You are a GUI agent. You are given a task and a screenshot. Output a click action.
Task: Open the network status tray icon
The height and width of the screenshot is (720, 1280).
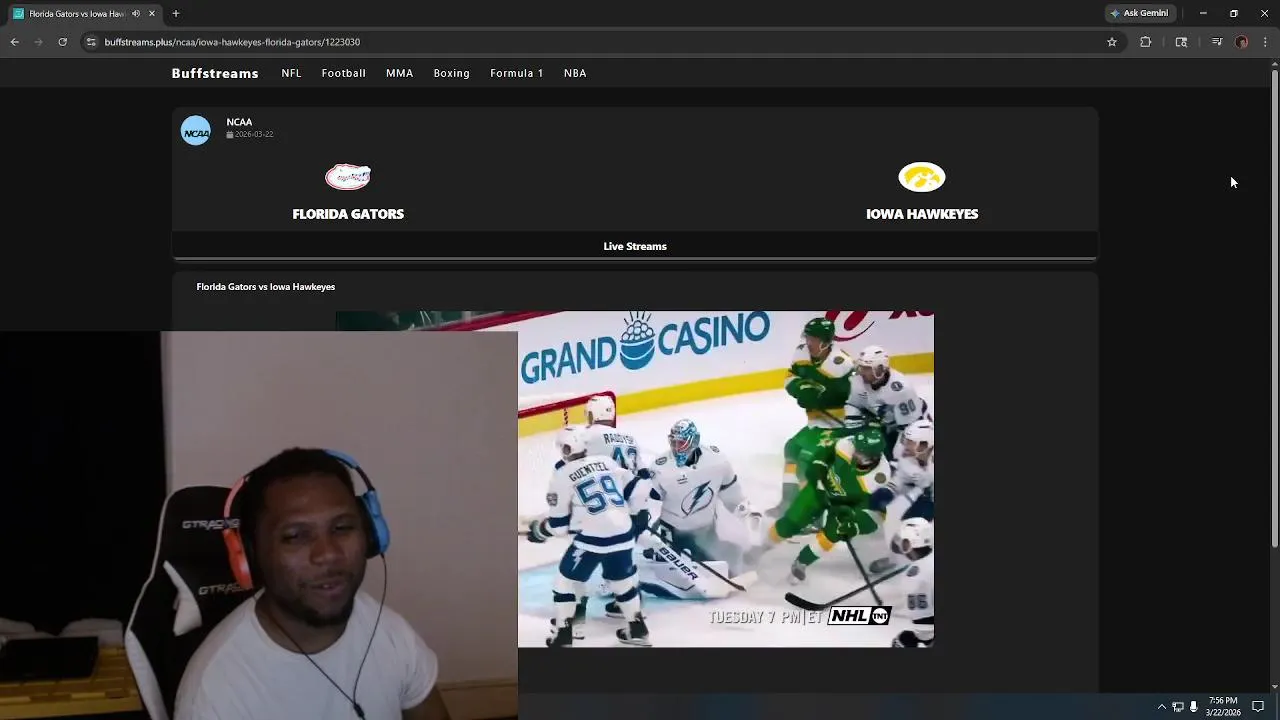click(1178, 706)
